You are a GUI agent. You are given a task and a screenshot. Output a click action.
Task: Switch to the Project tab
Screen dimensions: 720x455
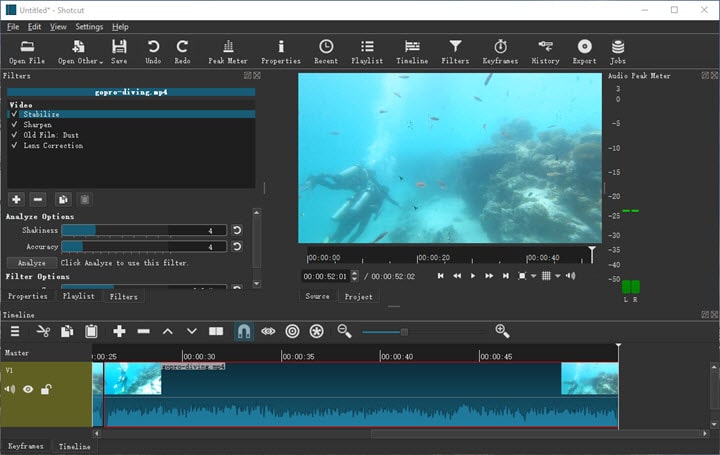click(358, 297)
